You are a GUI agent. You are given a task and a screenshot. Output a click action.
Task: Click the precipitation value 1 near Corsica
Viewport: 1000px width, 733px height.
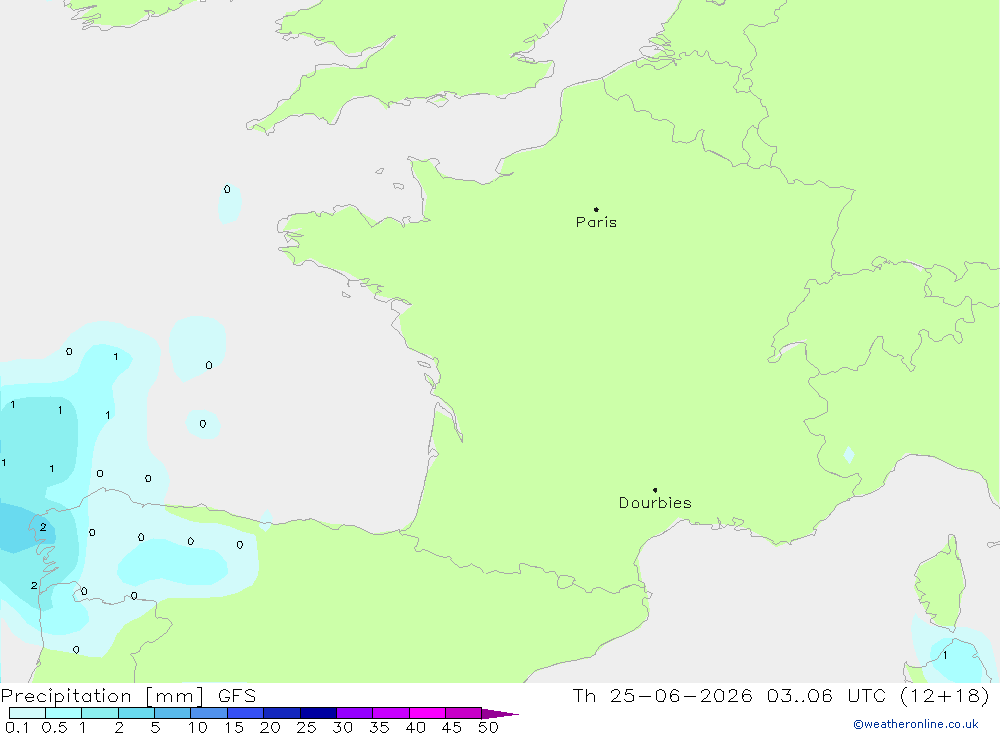click(x=945, y=656)
